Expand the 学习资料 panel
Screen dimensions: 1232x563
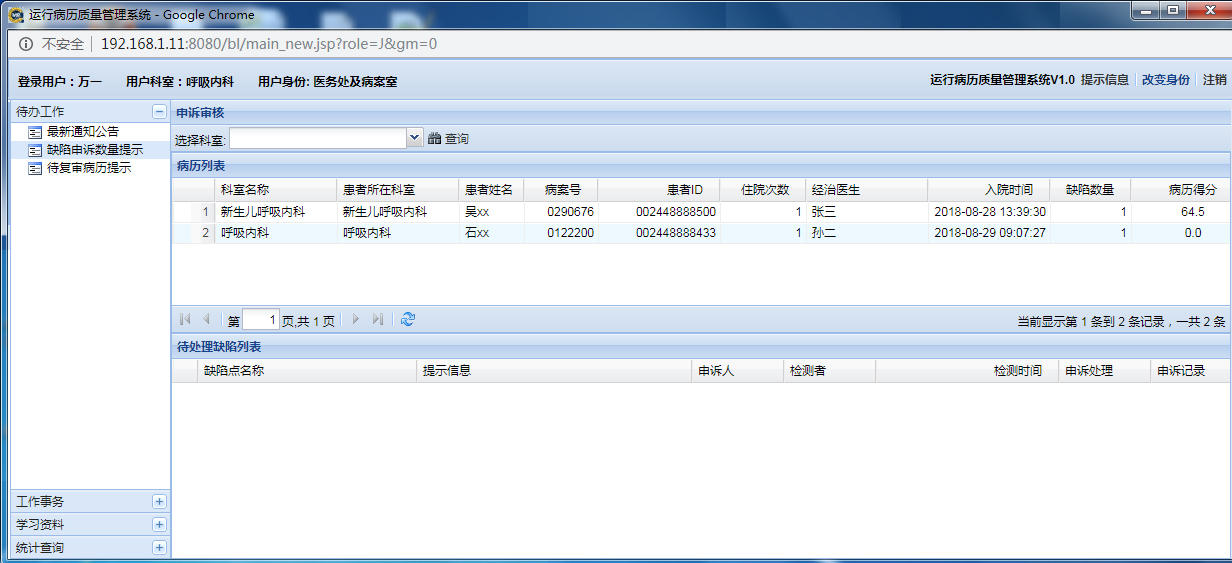(x=159, y=525)
